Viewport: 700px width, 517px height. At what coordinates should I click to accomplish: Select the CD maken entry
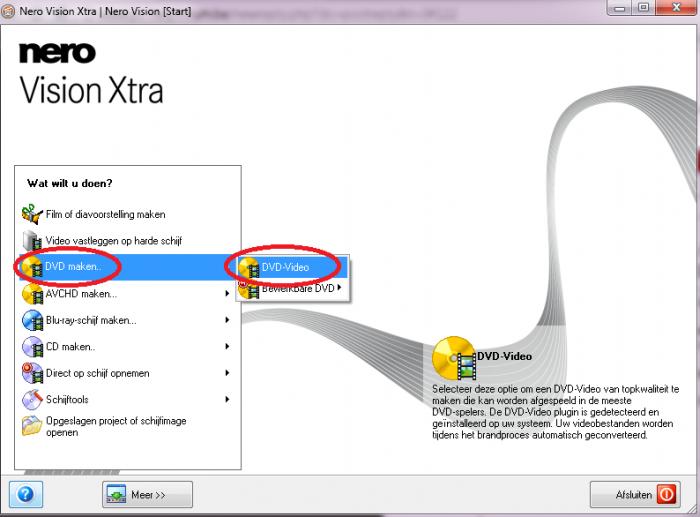pos(128,346)
